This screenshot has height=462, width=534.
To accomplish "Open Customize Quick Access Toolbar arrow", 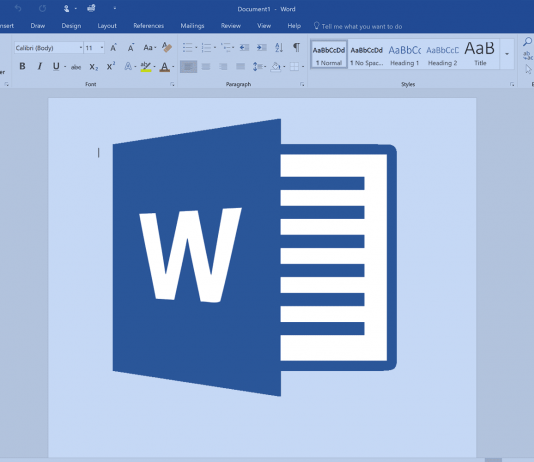I will tap(115, 8).
